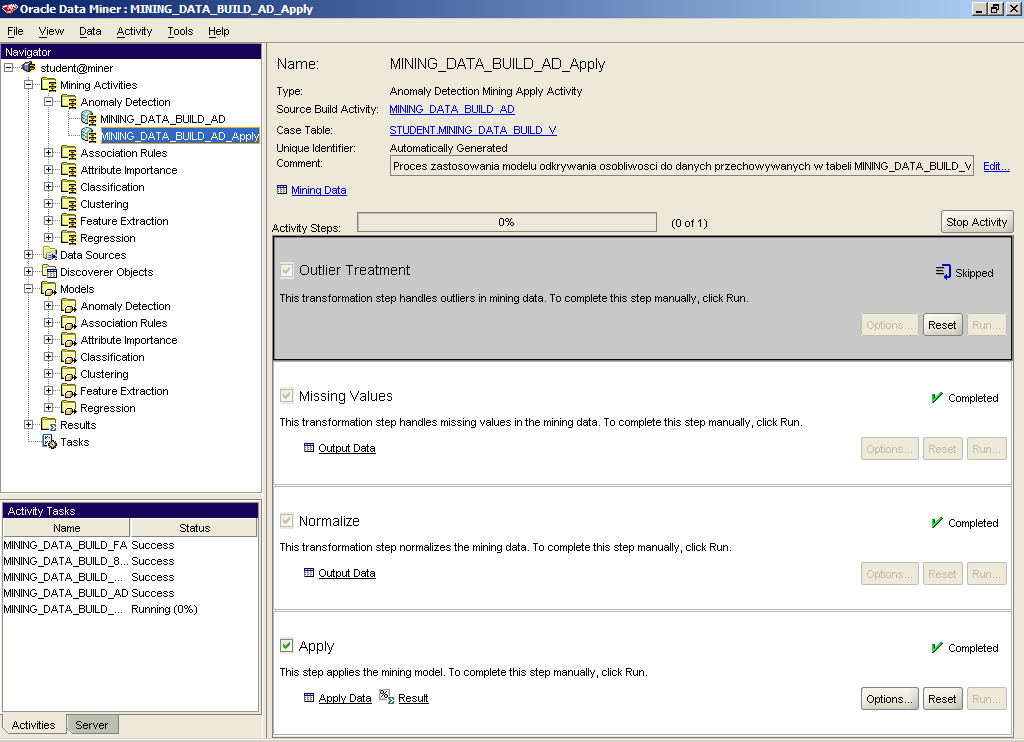Click the Output Data icon under Normalize

click(309, 573)
